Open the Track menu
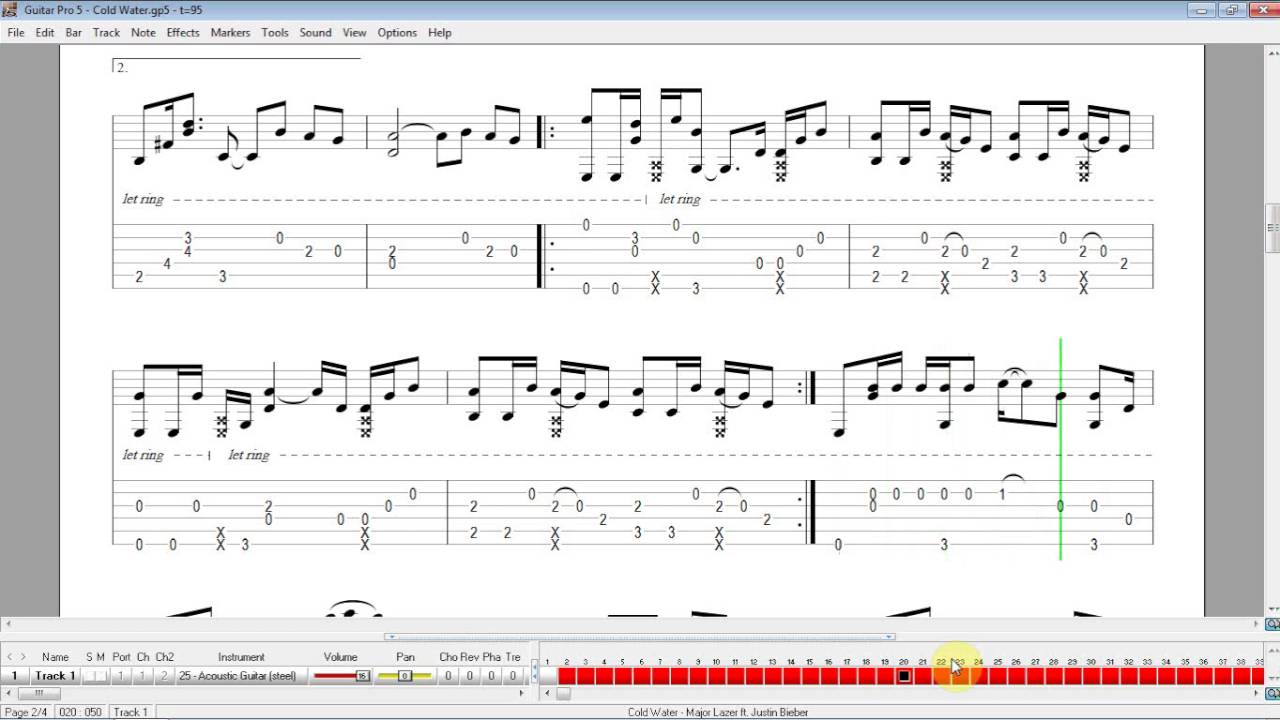Viewport: 1280px width, 720px height. click(x=106, y=32)
